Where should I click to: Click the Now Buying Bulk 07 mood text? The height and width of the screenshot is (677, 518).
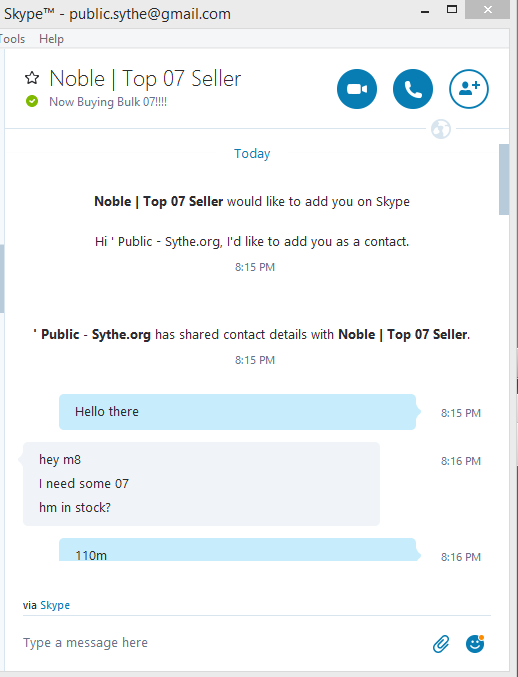(108, 102)
